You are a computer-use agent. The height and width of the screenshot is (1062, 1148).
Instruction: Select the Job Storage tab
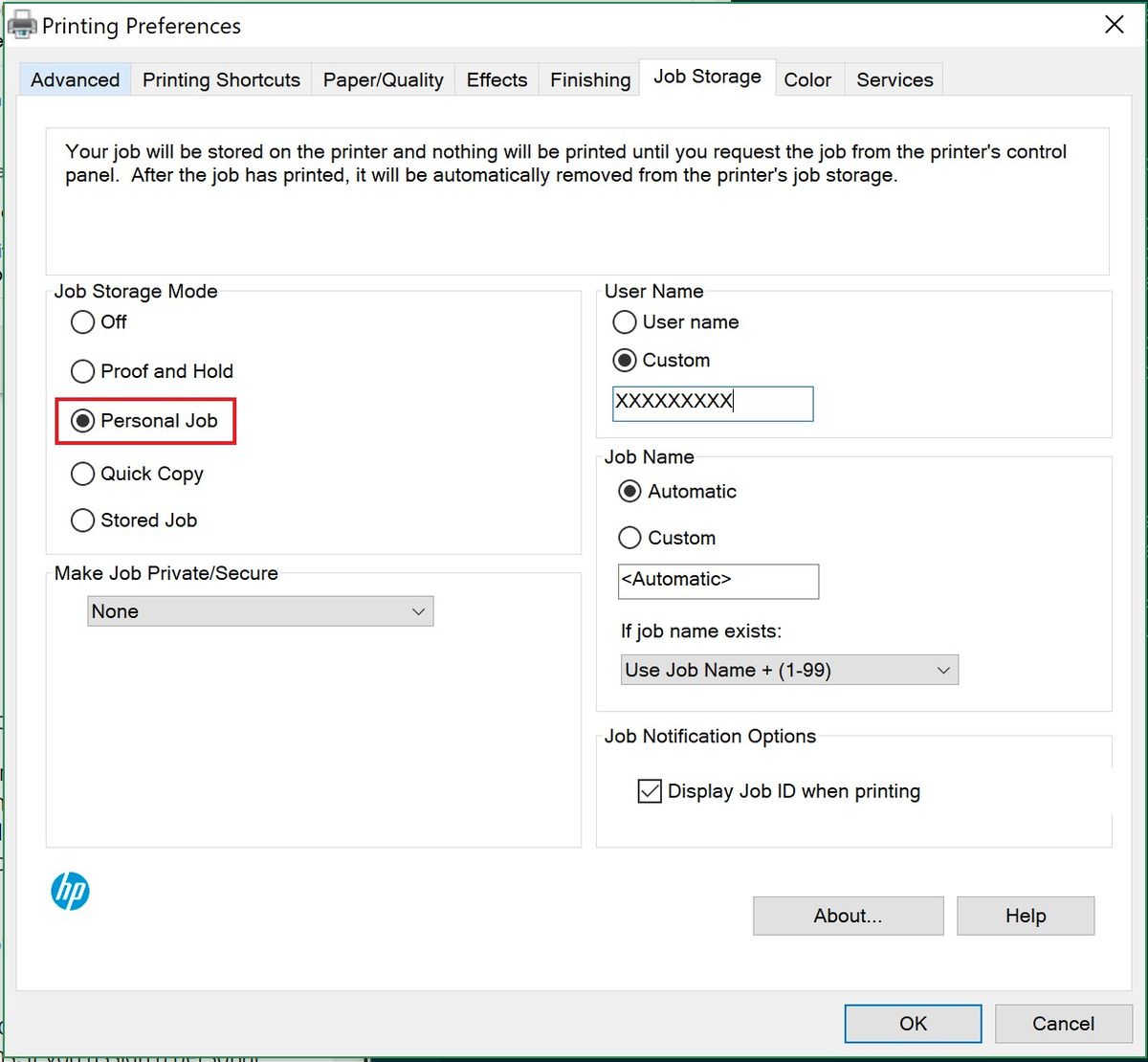click(708, 77)
